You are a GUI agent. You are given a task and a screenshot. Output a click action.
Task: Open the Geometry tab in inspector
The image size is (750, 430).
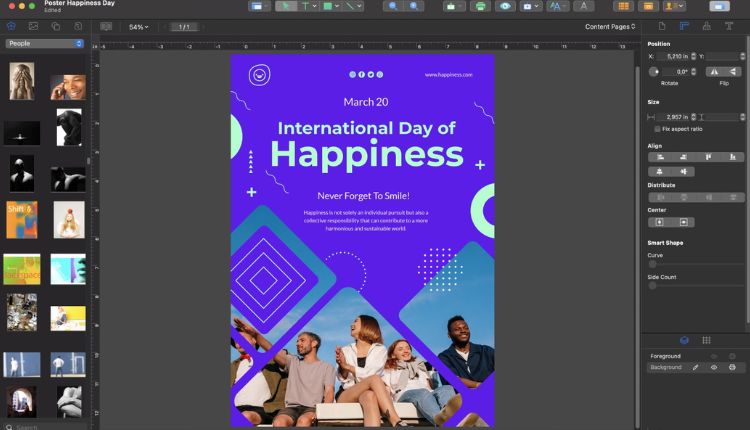[x=684, y=26]
